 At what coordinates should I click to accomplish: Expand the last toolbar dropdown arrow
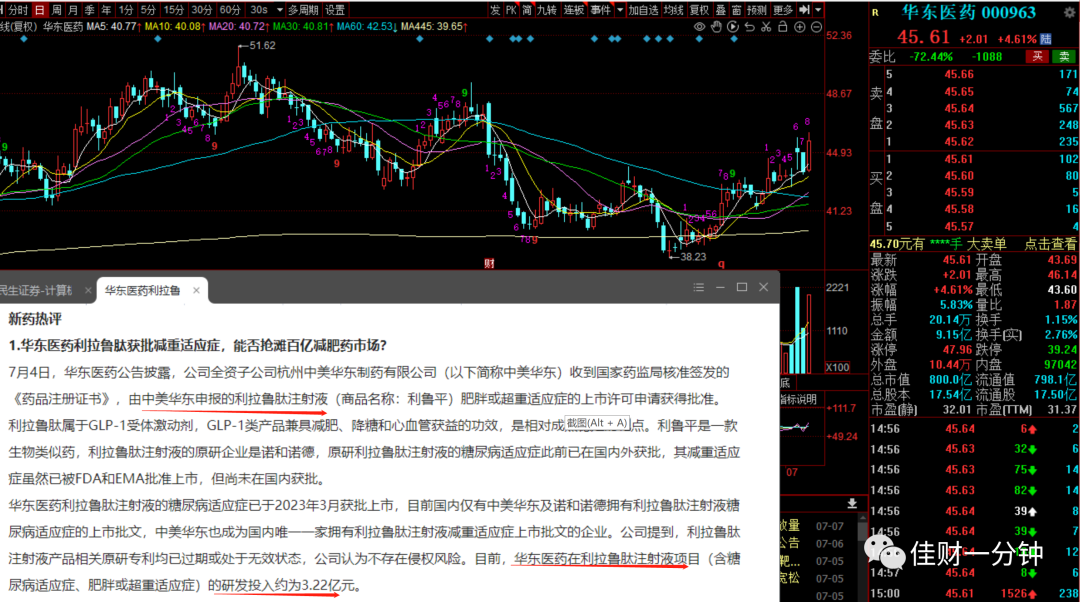pos(818,10)
